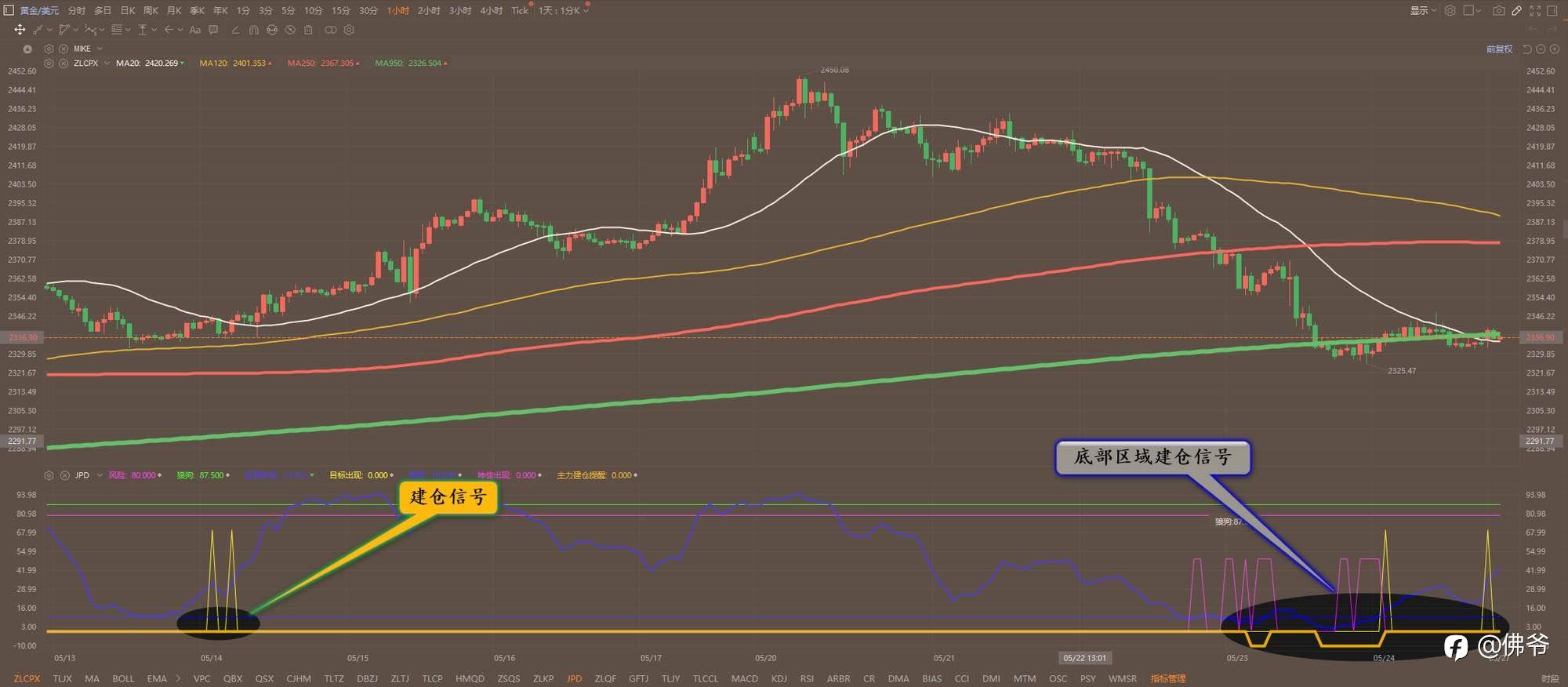The height and width of the screenshot is (687, 1568).
Task: Toggle the magnet snap tool
Action: click(253, 30)
